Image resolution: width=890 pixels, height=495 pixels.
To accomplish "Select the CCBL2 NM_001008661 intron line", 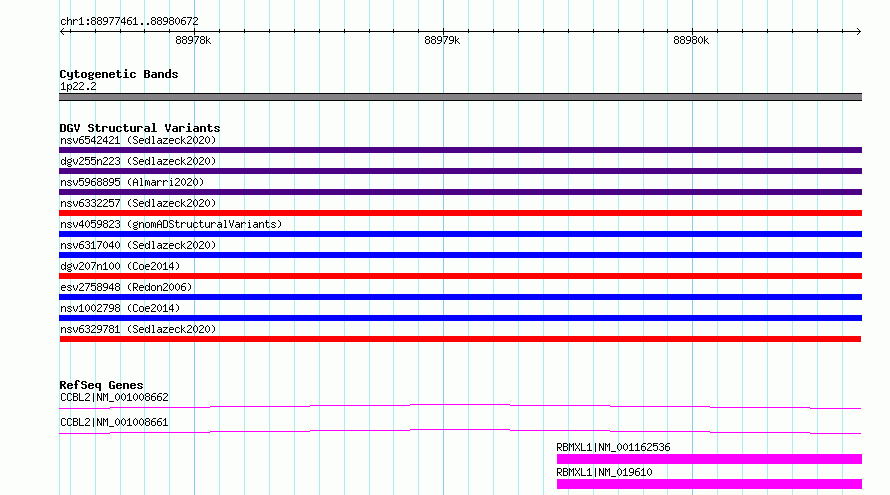I will [x=460, y=431].
